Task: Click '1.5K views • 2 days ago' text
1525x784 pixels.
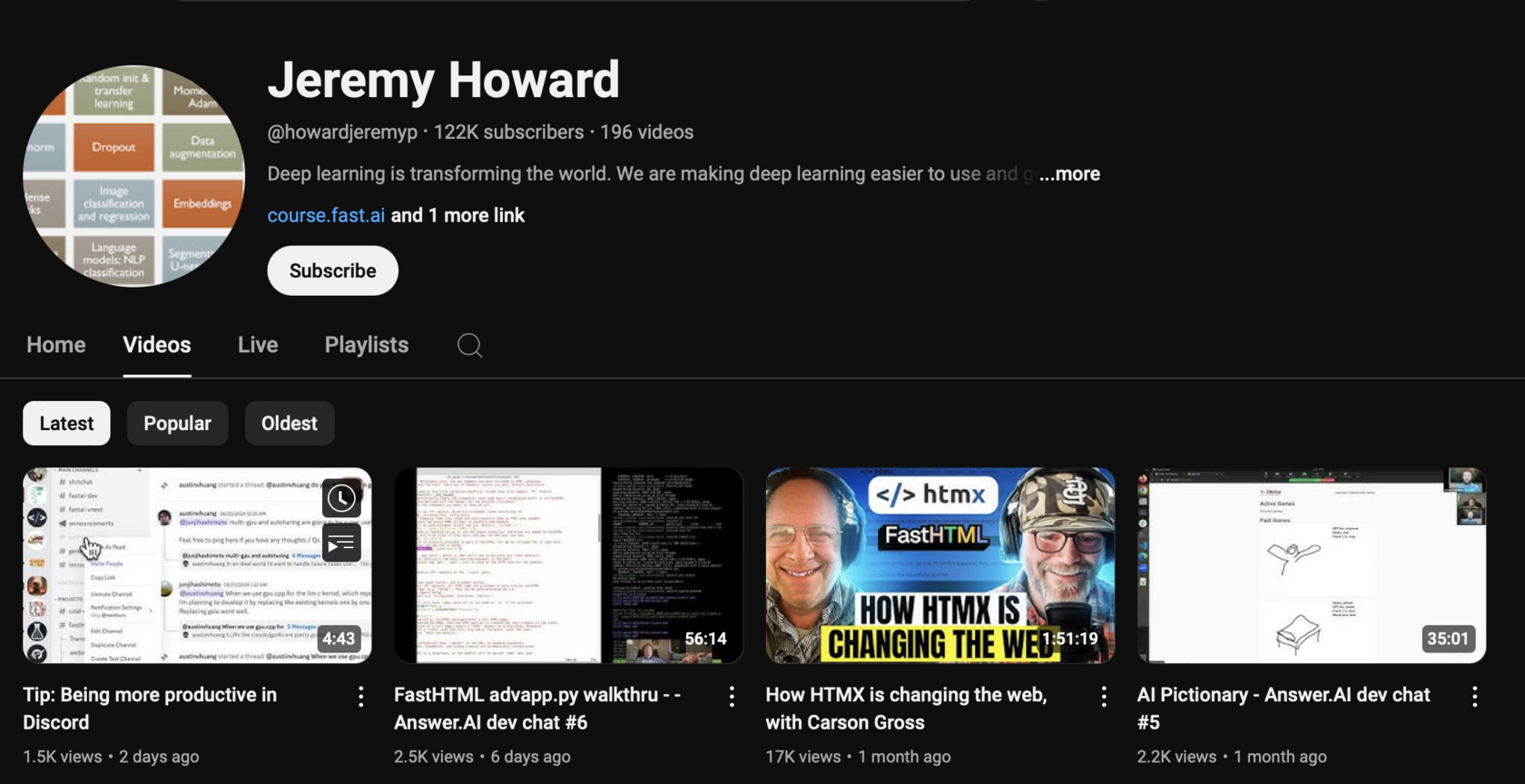Action: coord(111,757)
